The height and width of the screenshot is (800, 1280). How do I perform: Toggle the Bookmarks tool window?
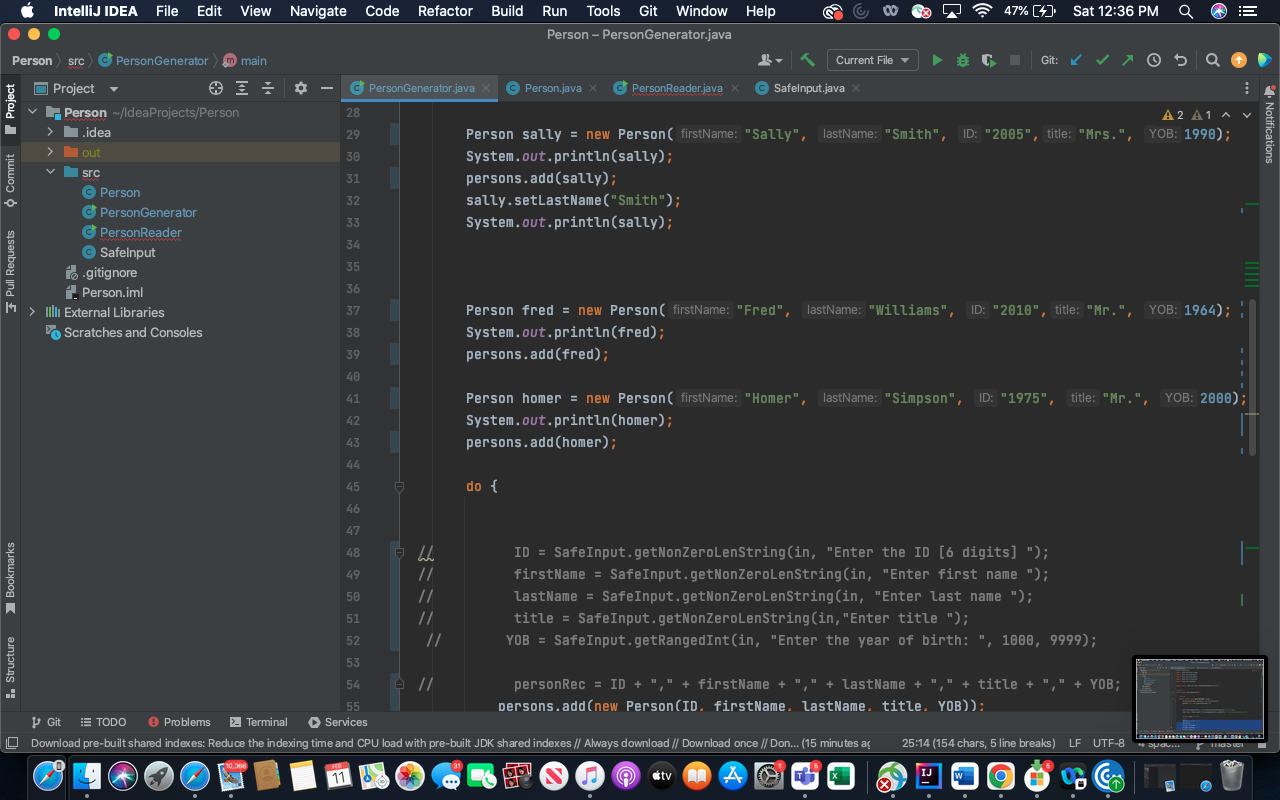[x=10, y=578]
